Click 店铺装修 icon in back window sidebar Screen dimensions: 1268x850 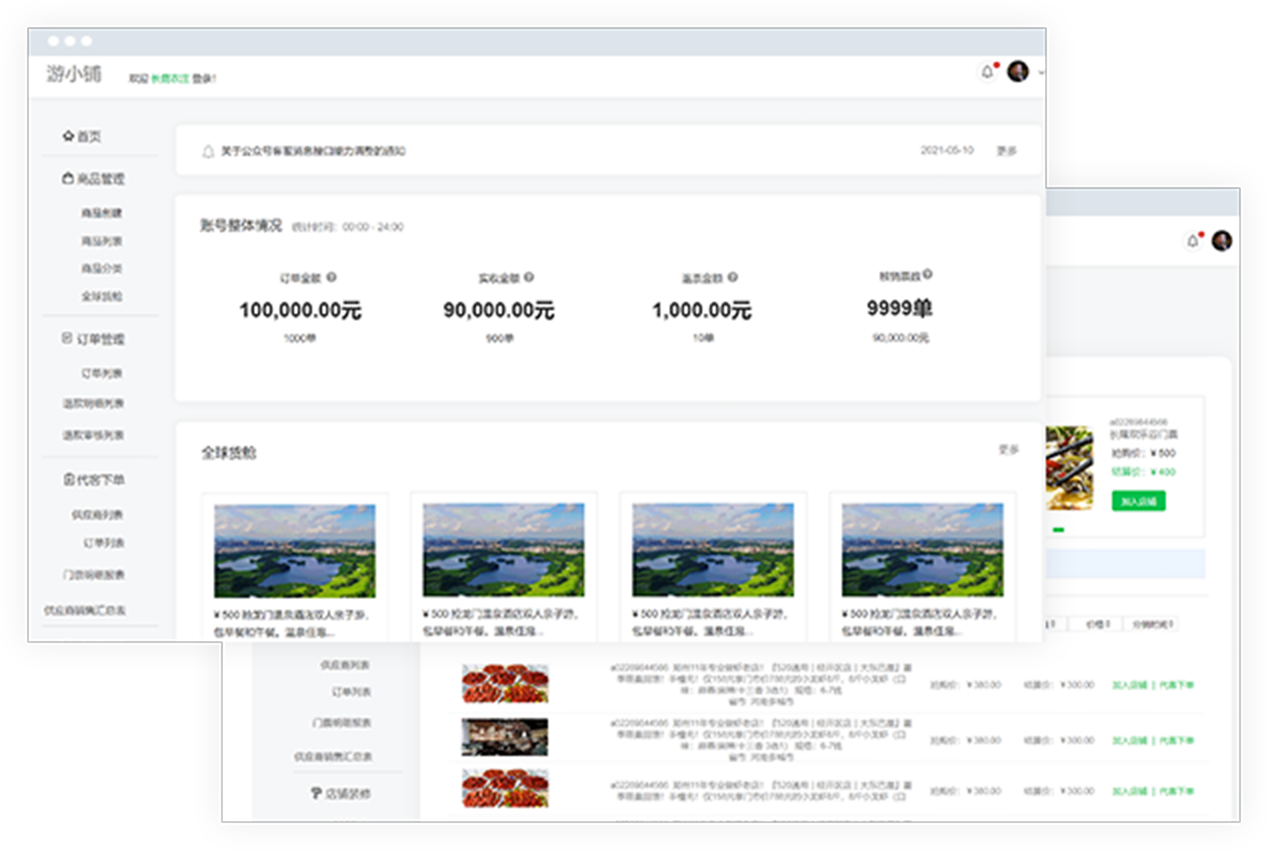click(x=316, y=793)
